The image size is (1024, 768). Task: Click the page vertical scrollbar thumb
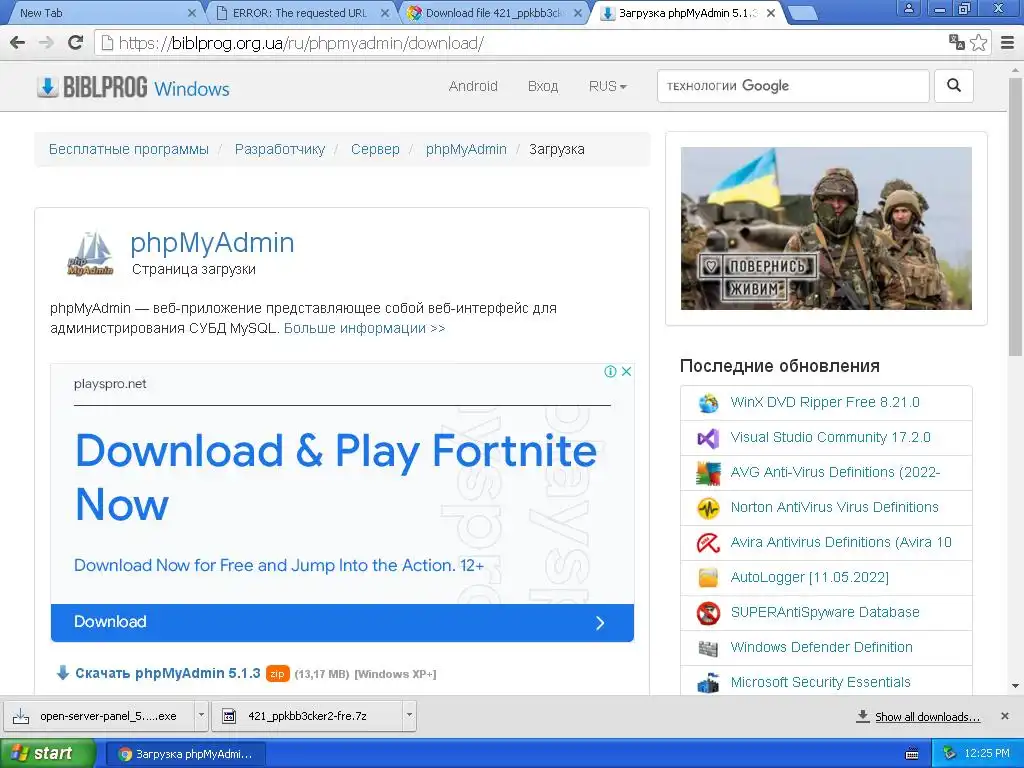(1016, 216)
